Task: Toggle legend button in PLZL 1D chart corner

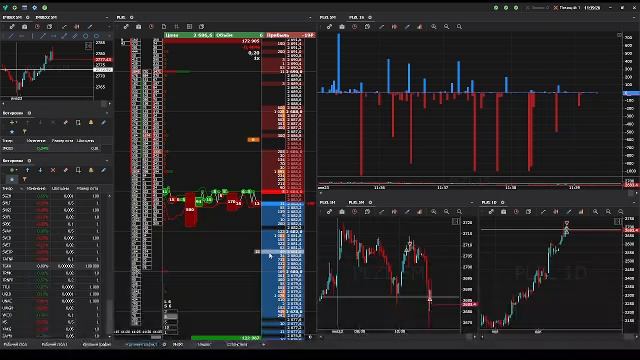Action: (618, 221)
